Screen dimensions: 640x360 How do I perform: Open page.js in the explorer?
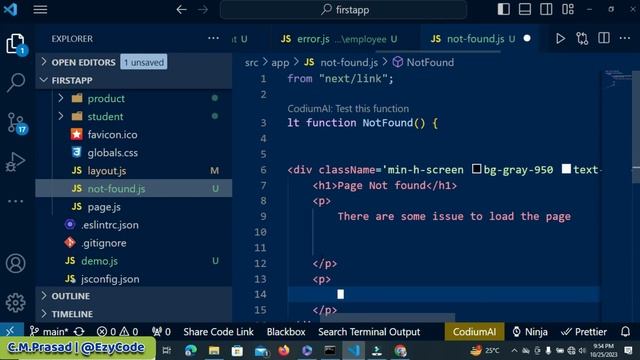point(134,207)
